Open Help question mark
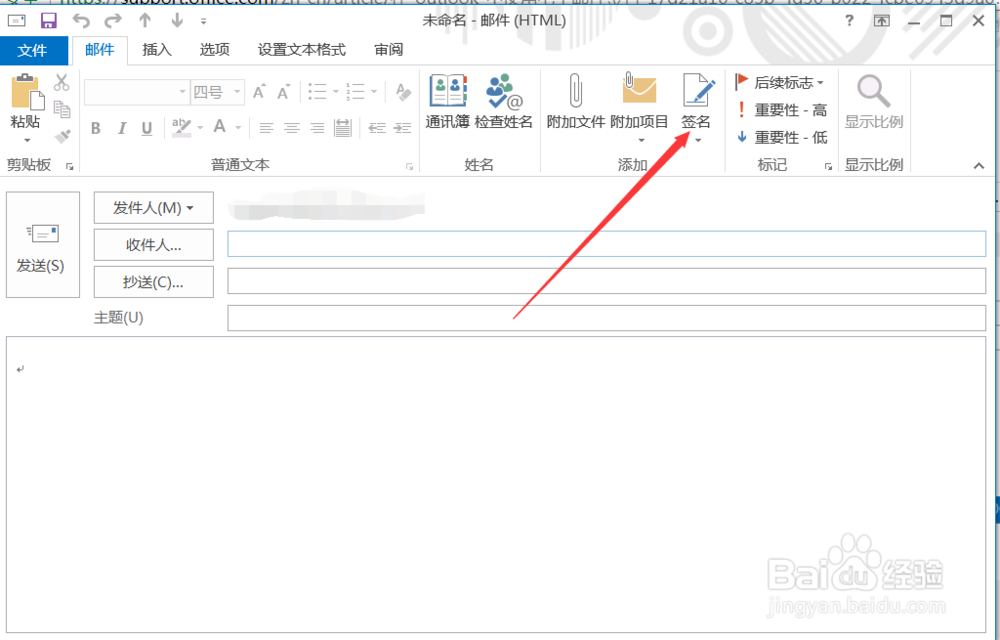This screenshot has width=1000, height=640. pos(849,21)
